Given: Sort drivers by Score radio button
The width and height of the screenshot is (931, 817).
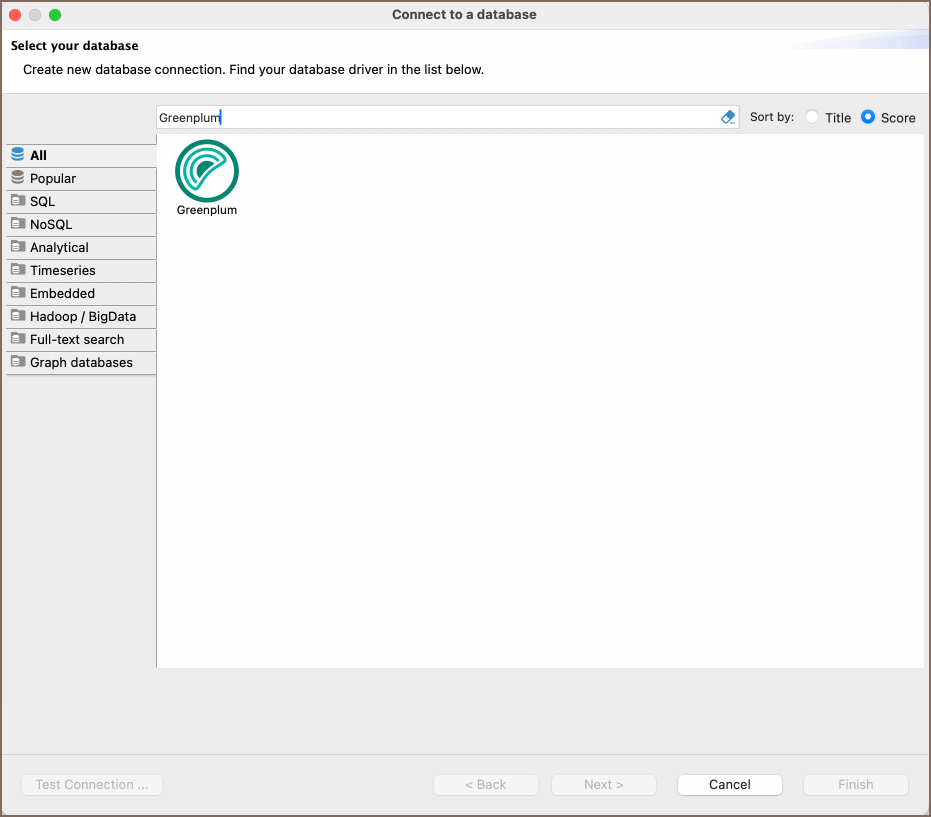Looking at the screenshot, I should click(868, 117).
